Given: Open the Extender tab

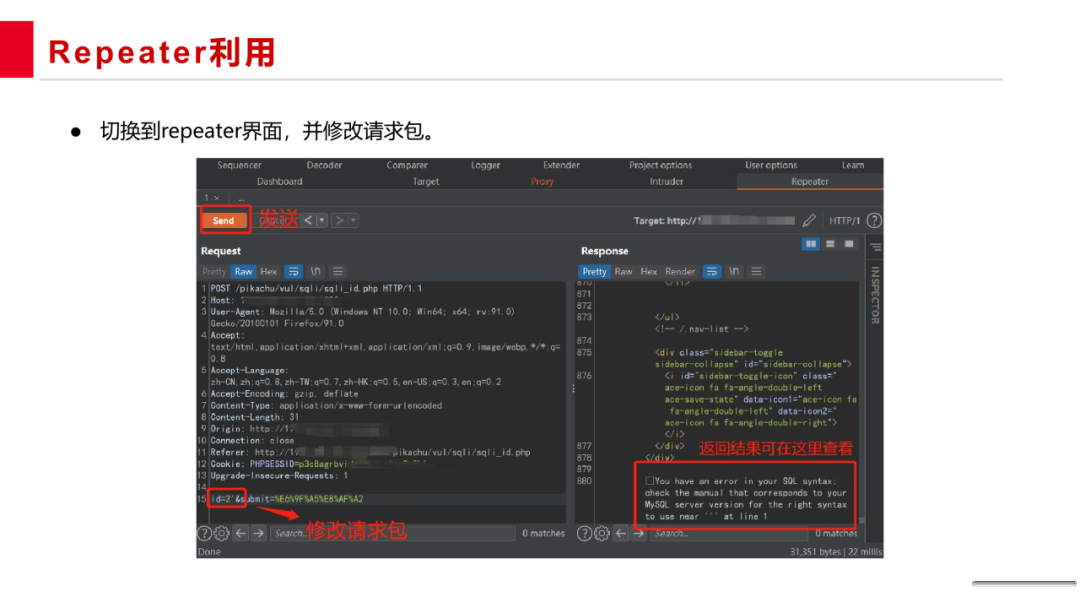Looking at the screenshot, I should point(561,165).
